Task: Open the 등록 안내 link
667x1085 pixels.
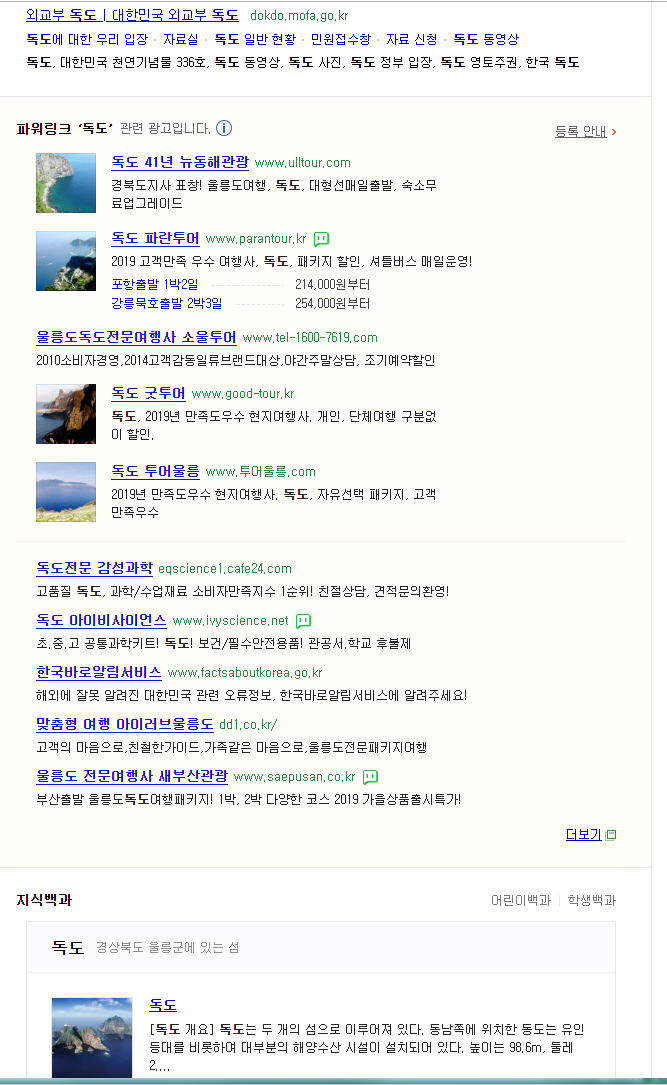Action: [x=581, y=131]
